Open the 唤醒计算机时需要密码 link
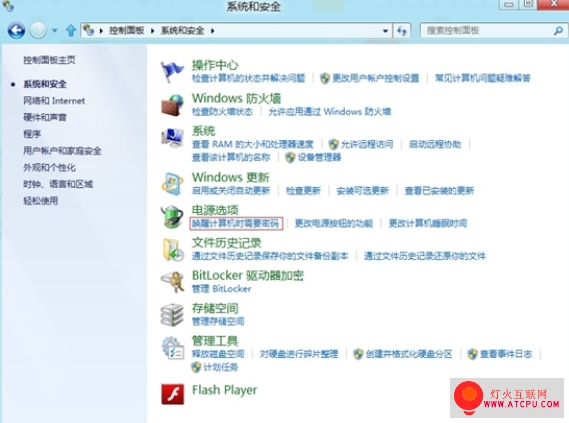 236,223
